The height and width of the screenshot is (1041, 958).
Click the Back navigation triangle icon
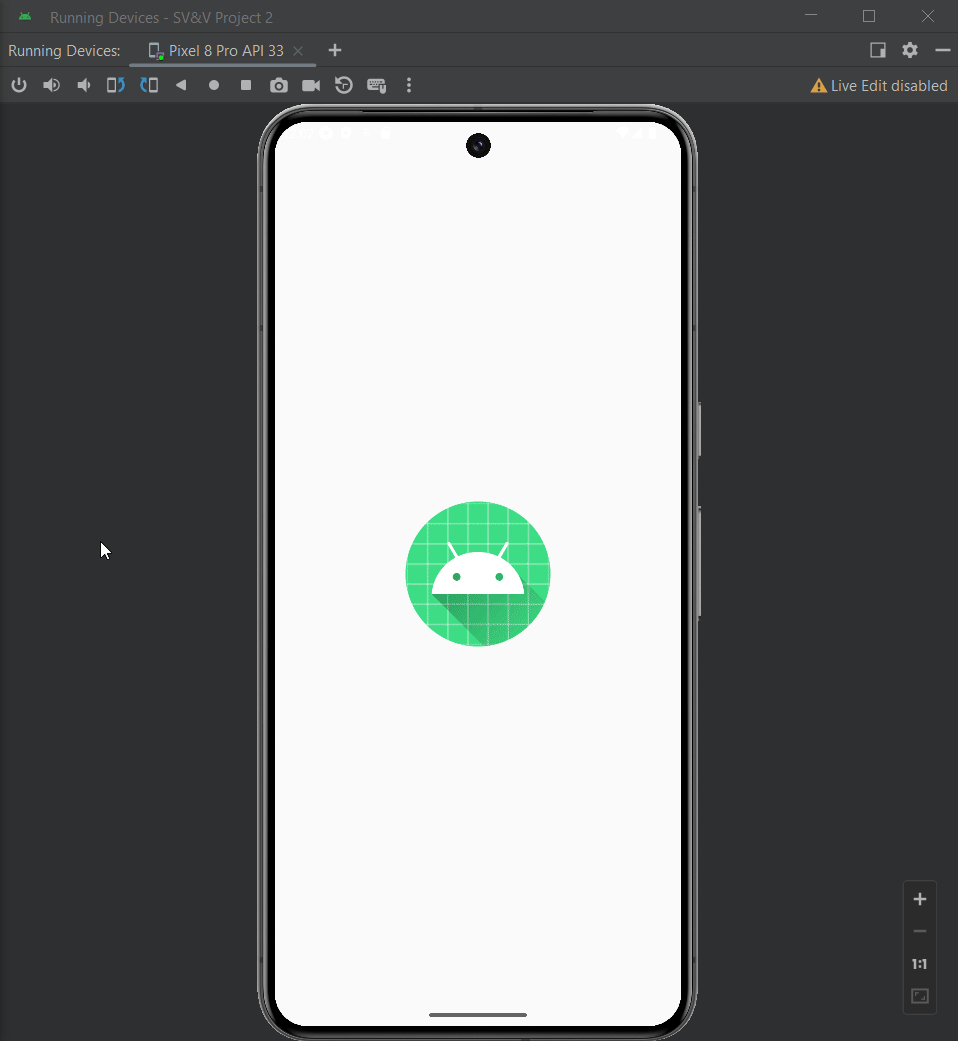pos(181,85)
